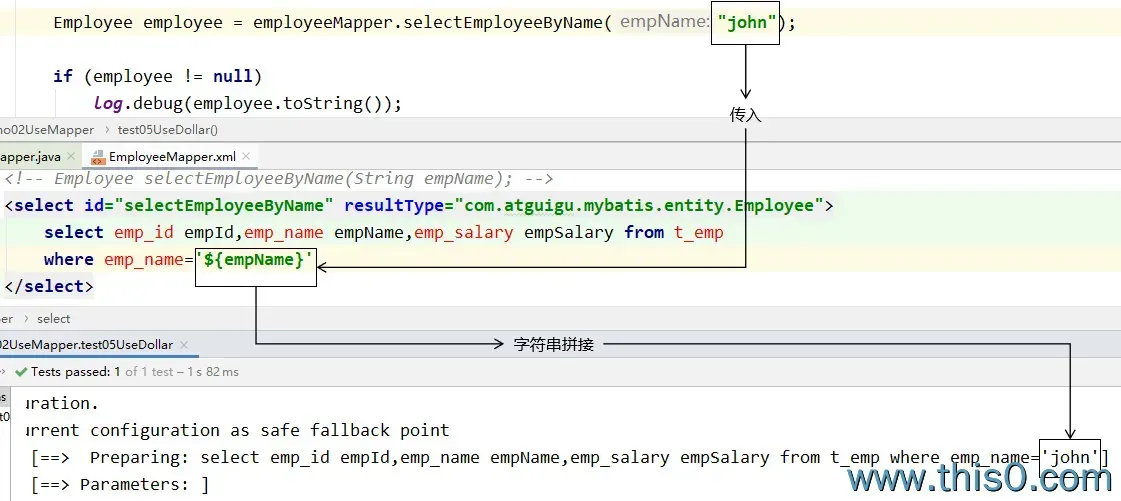Click the select breadcrumb in XML editor
Viewport: 1121px width, 501px height.
[x=54, y=319]
